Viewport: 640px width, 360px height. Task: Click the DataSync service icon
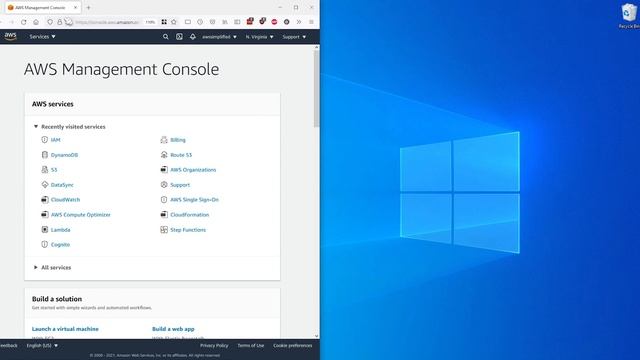tap(44, 184)
